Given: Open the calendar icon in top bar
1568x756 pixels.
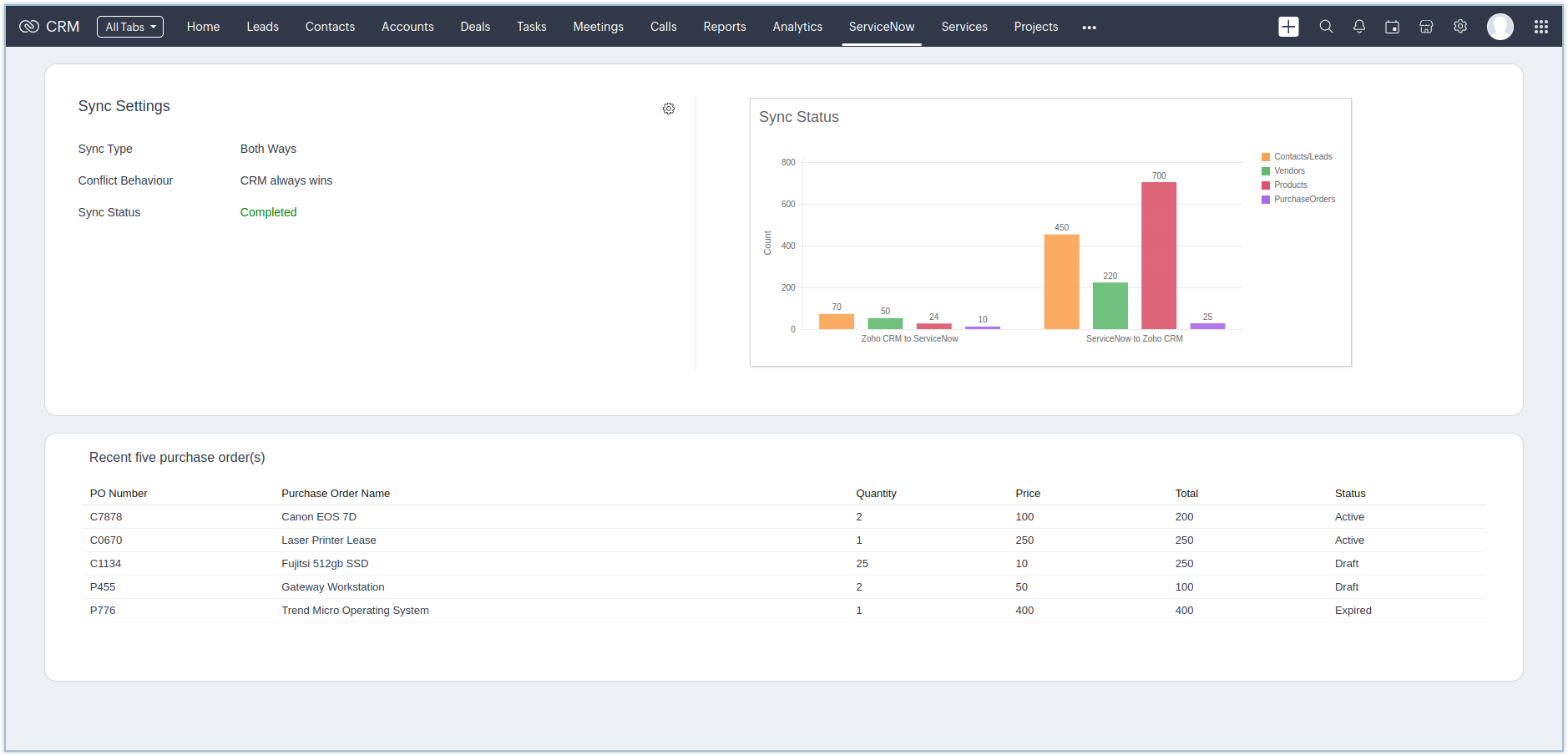Looking at the screenshot, I should tap(1392, 27).
